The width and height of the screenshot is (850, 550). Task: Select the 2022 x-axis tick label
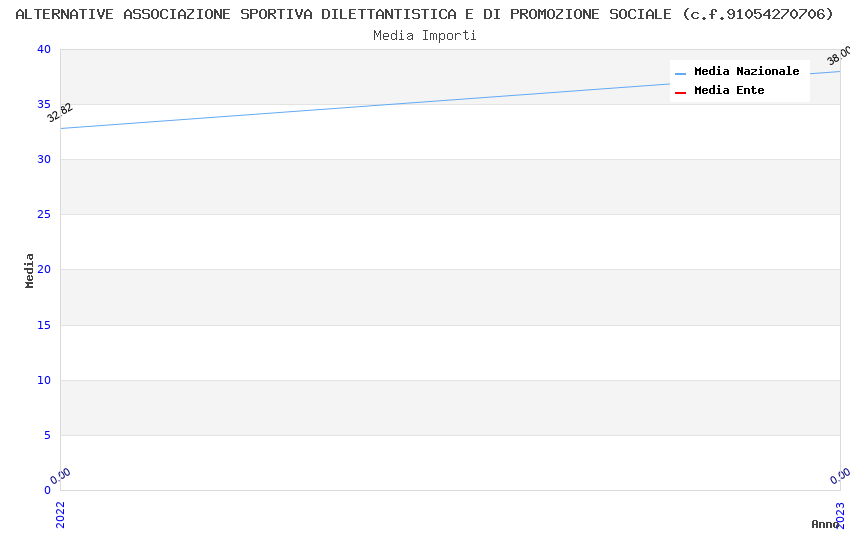coord(60,514)
